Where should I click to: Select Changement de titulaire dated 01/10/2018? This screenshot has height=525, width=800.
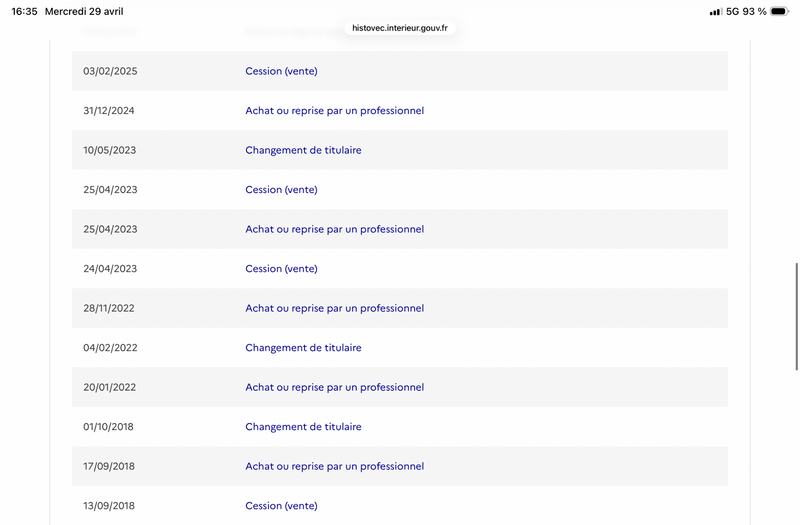[303, 427]
